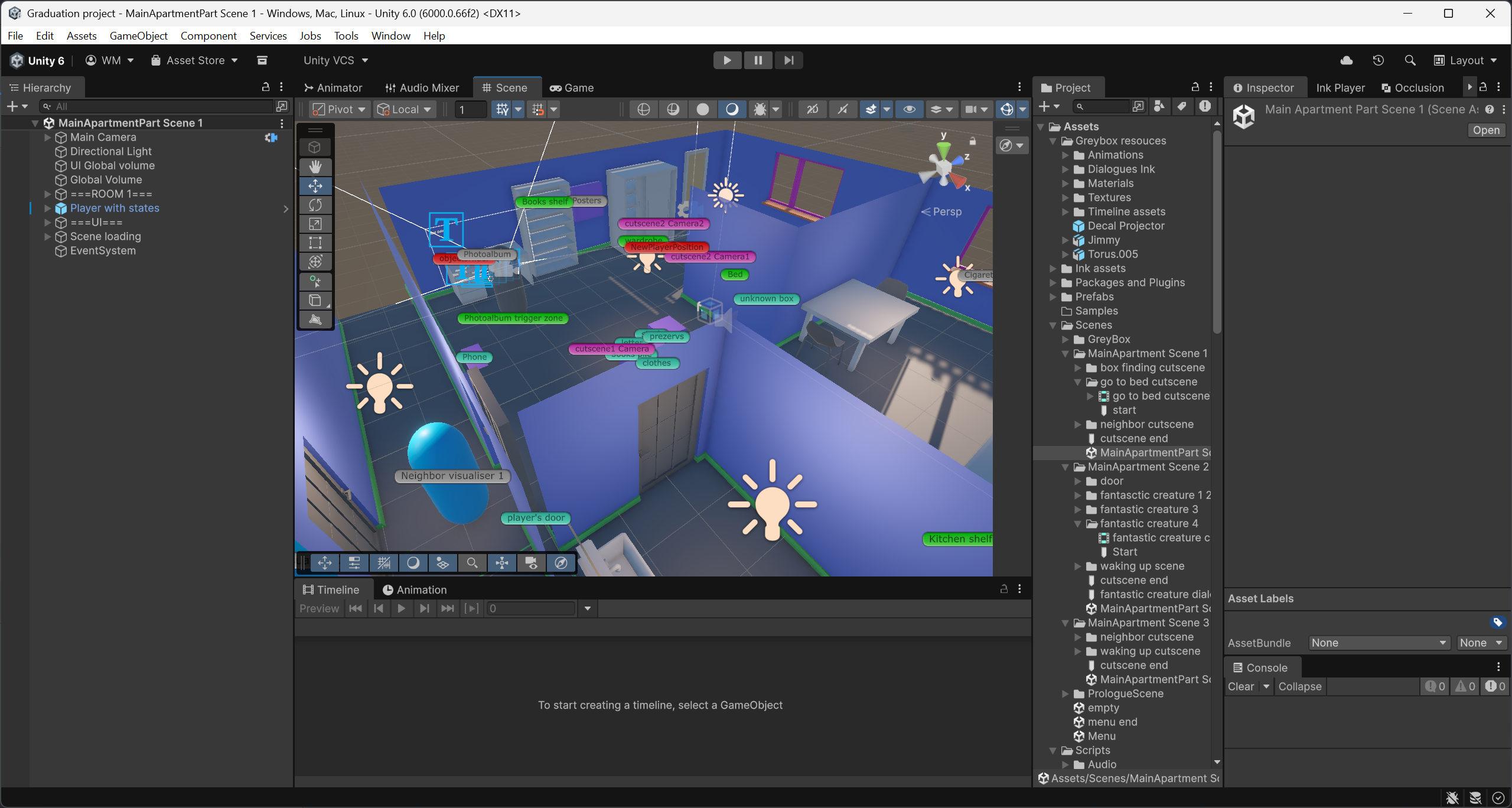Viewport: 1512px width, 808px height.
Task: Click the Hierarchy search field
Action: (157, 106)
